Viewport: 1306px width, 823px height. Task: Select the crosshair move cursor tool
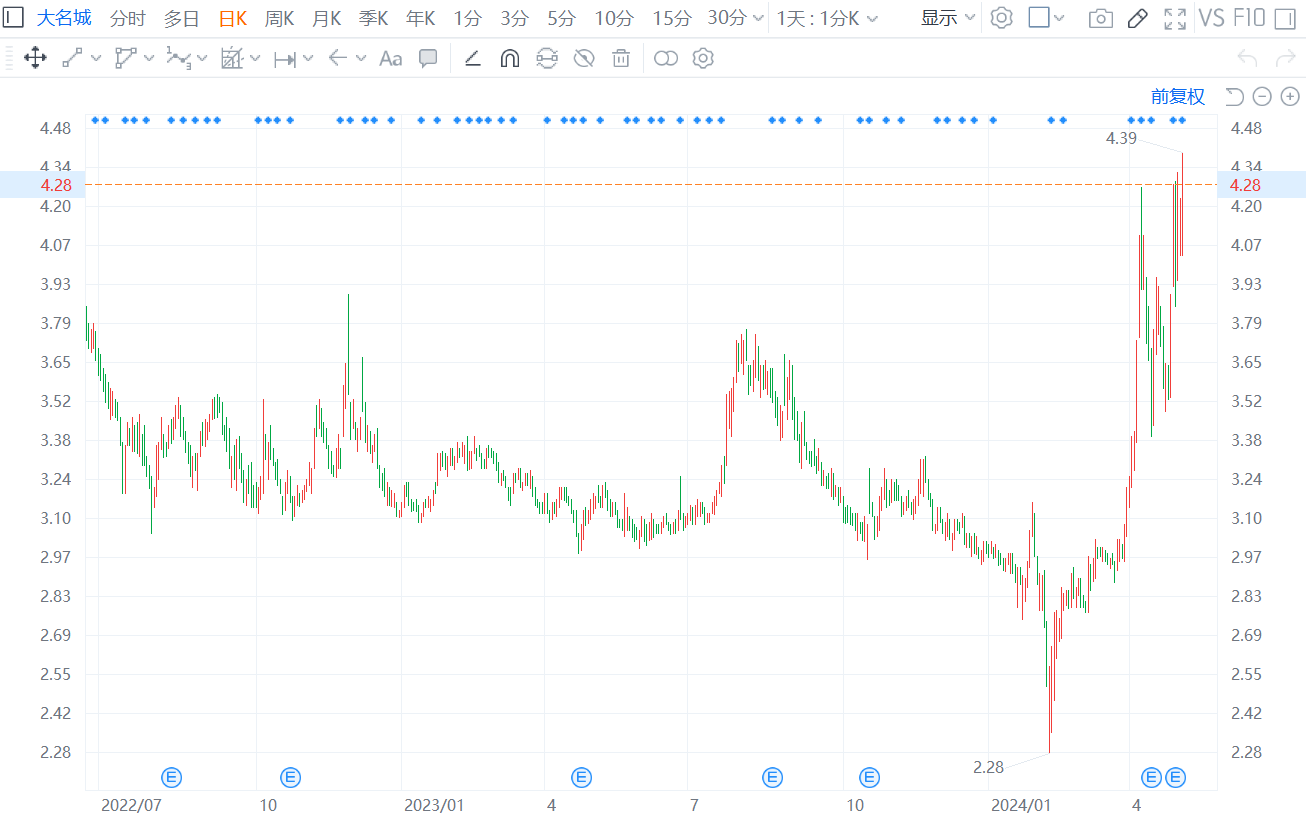tap(35, 58)
